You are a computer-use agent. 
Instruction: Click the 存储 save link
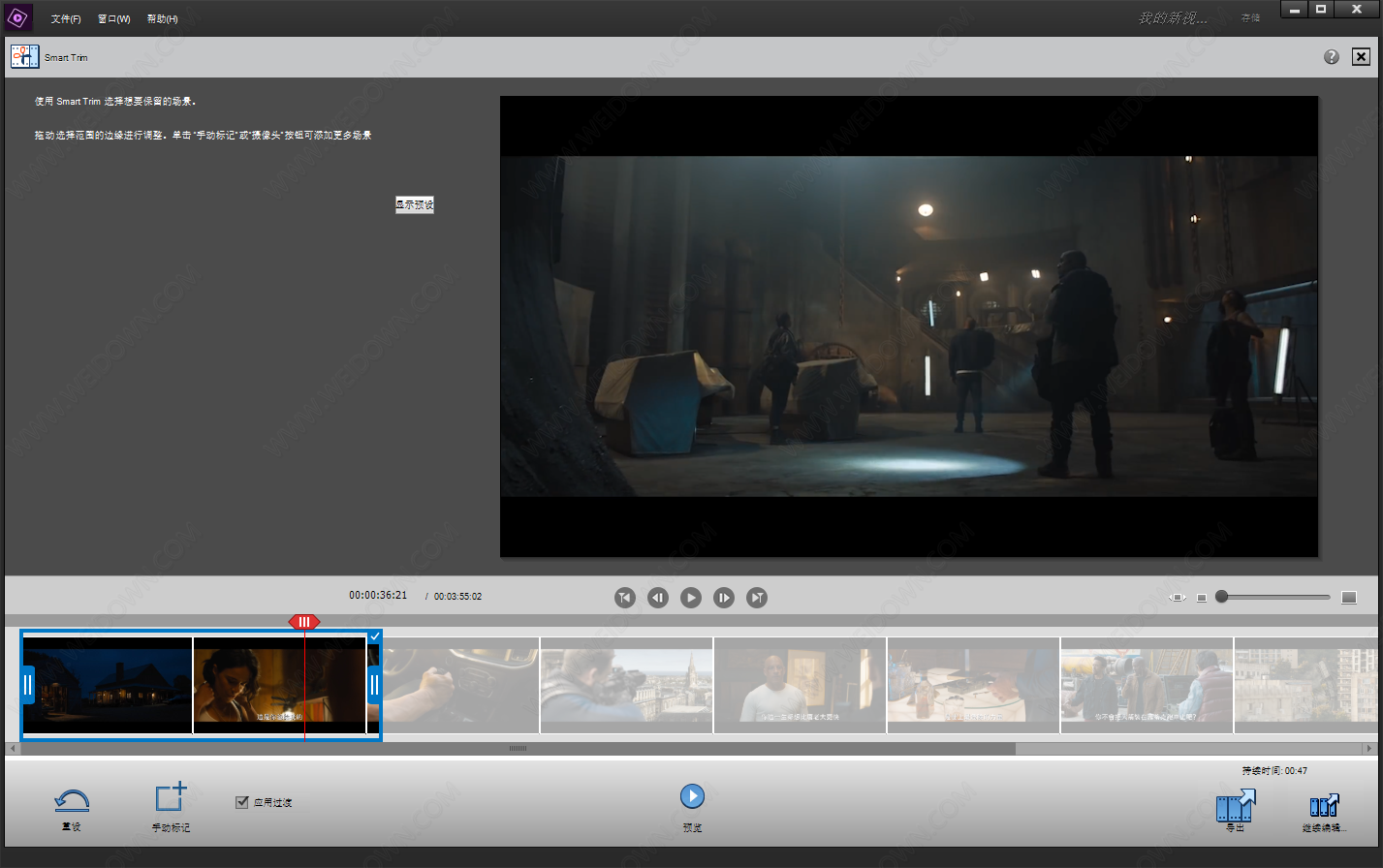coord(1251,18)
